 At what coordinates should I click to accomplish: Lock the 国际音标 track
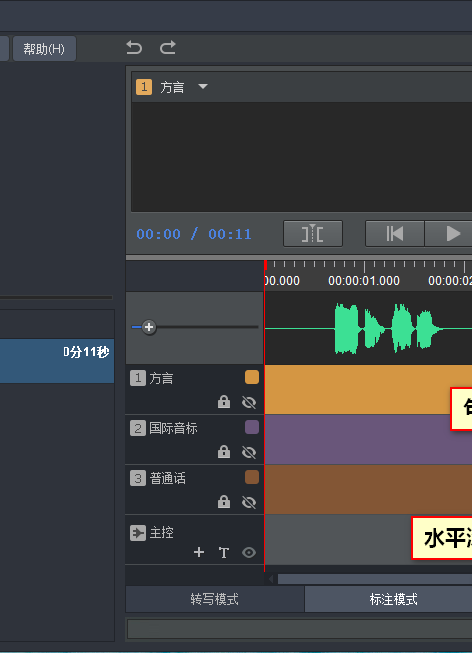coord(224,452)
